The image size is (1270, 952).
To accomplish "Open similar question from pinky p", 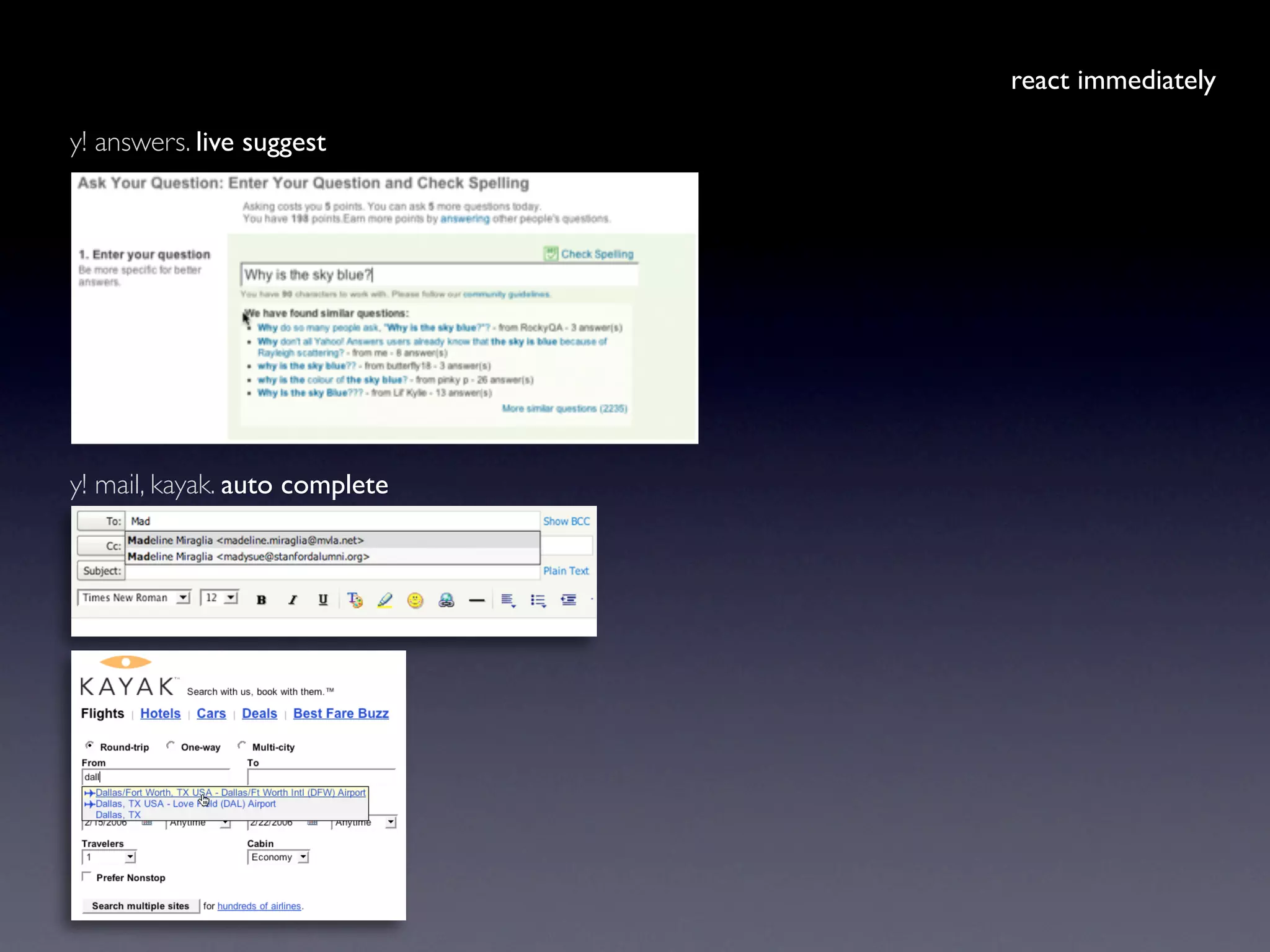I will click(x=332, y=379).
